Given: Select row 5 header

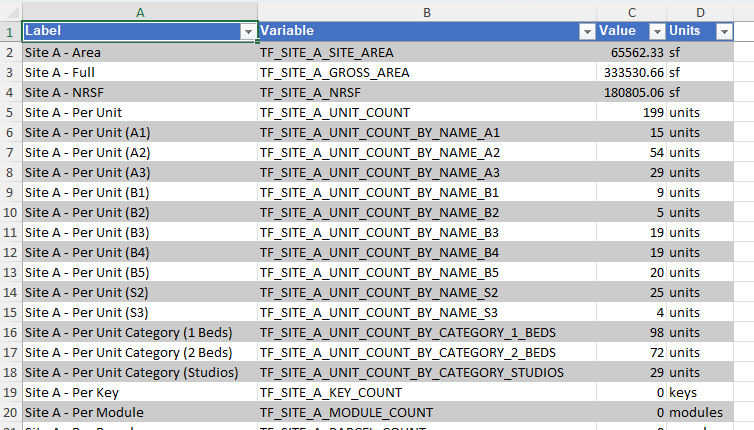Looking at the screenshot, I should coord(10,112).
